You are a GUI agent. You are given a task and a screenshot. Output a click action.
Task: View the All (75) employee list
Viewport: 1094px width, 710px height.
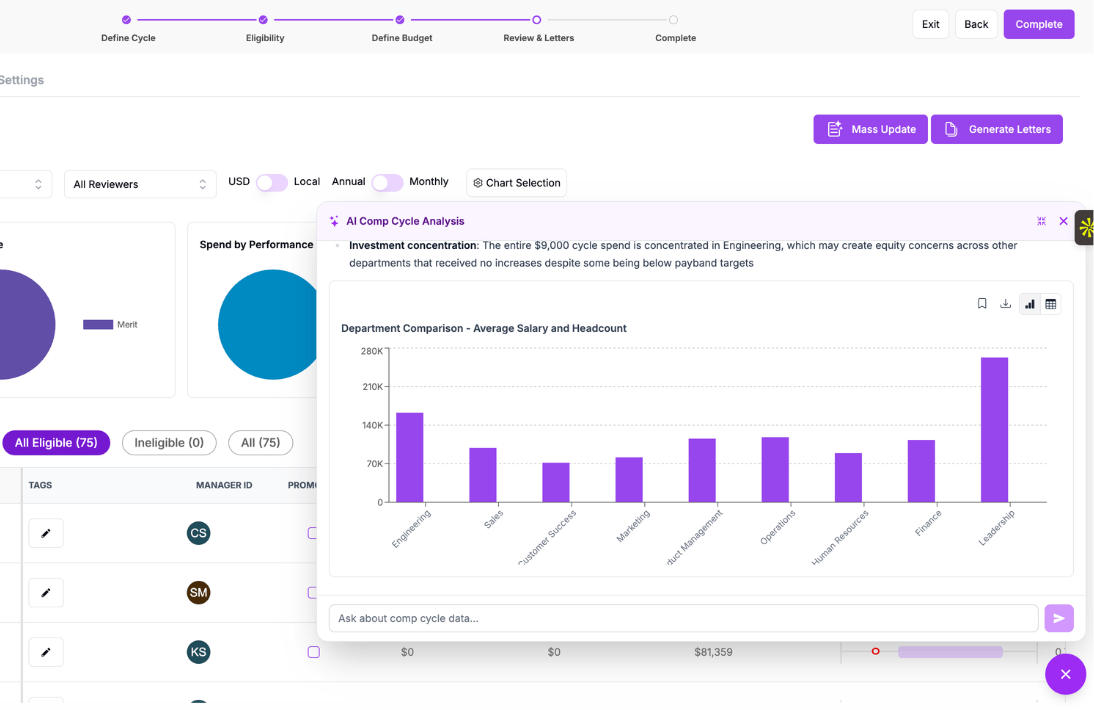pos(260,442)
